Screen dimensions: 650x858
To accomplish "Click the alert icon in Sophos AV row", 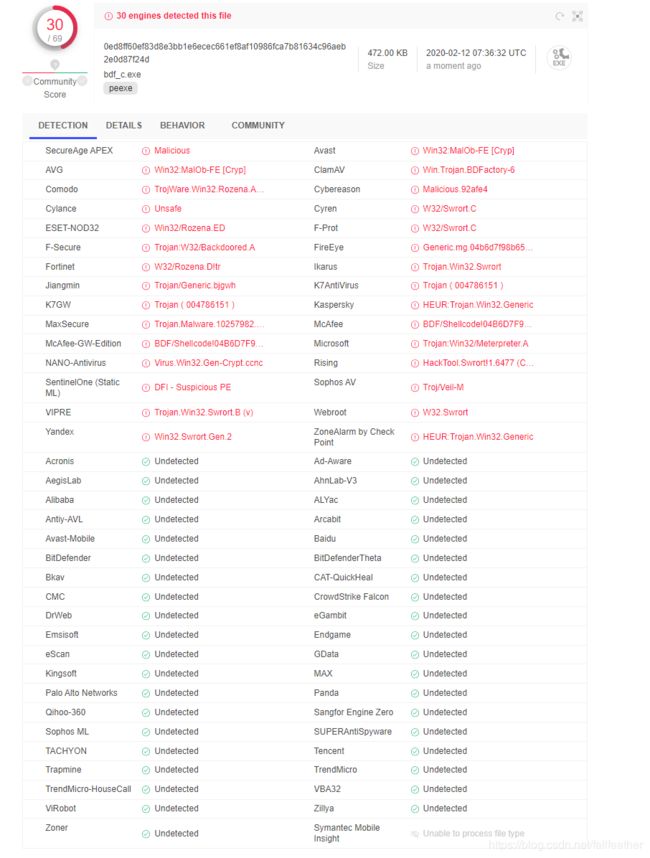I will pos(414,388).
